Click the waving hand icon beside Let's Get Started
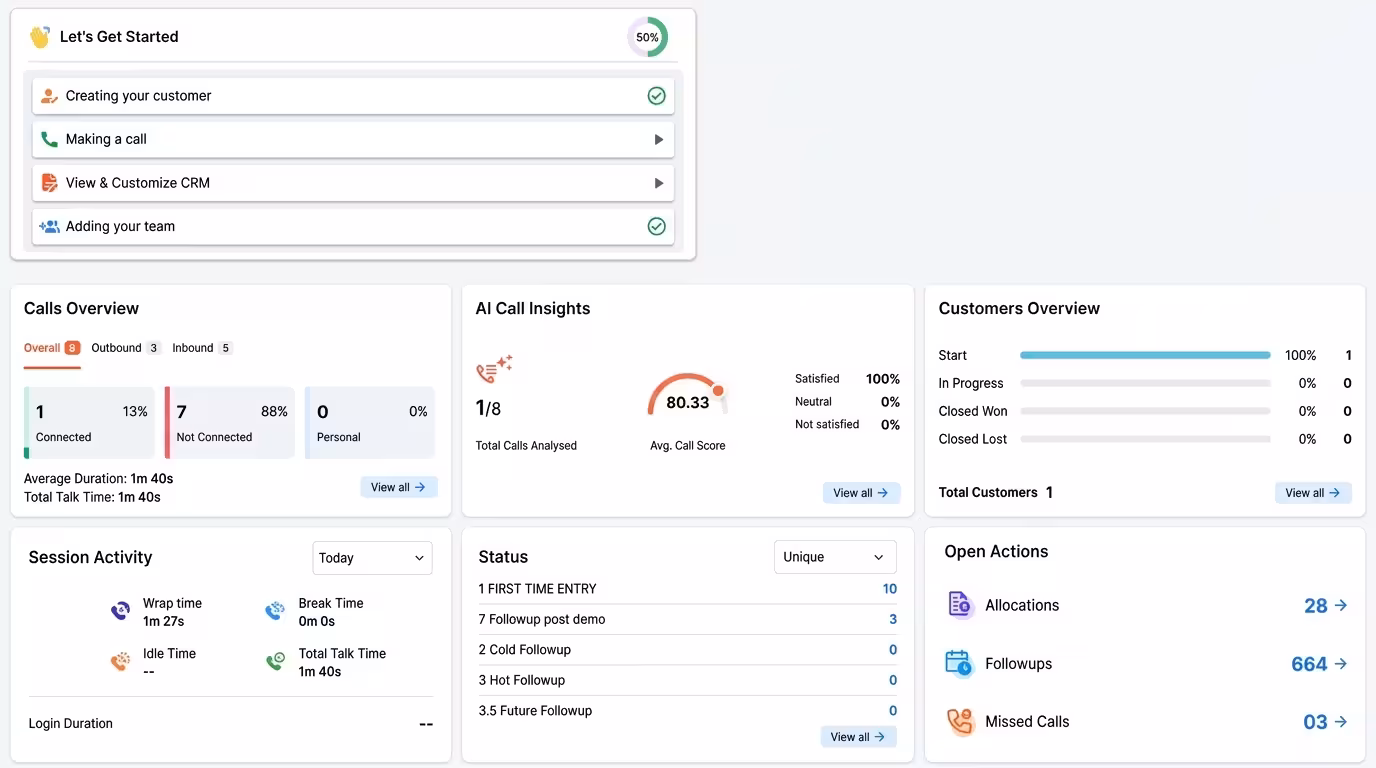The image size is (1376, 768). click(x=40, y=37)
